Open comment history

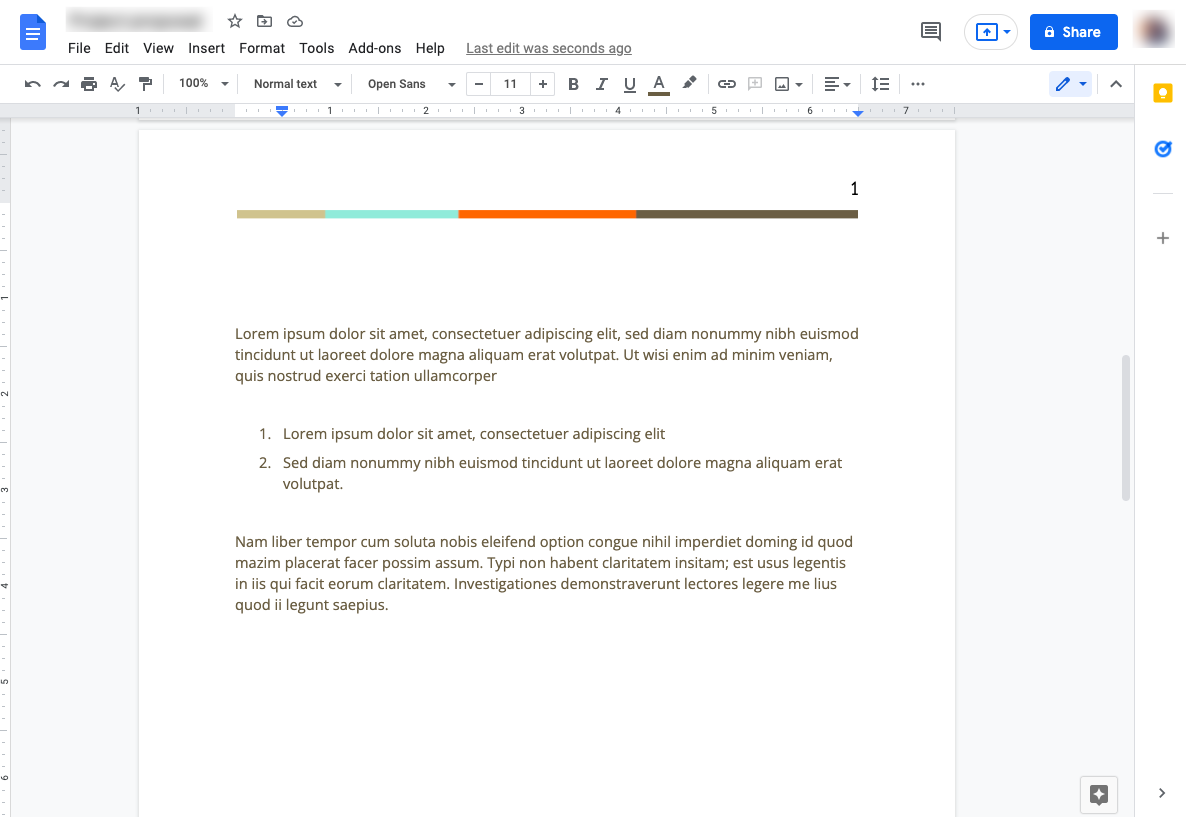930,31
